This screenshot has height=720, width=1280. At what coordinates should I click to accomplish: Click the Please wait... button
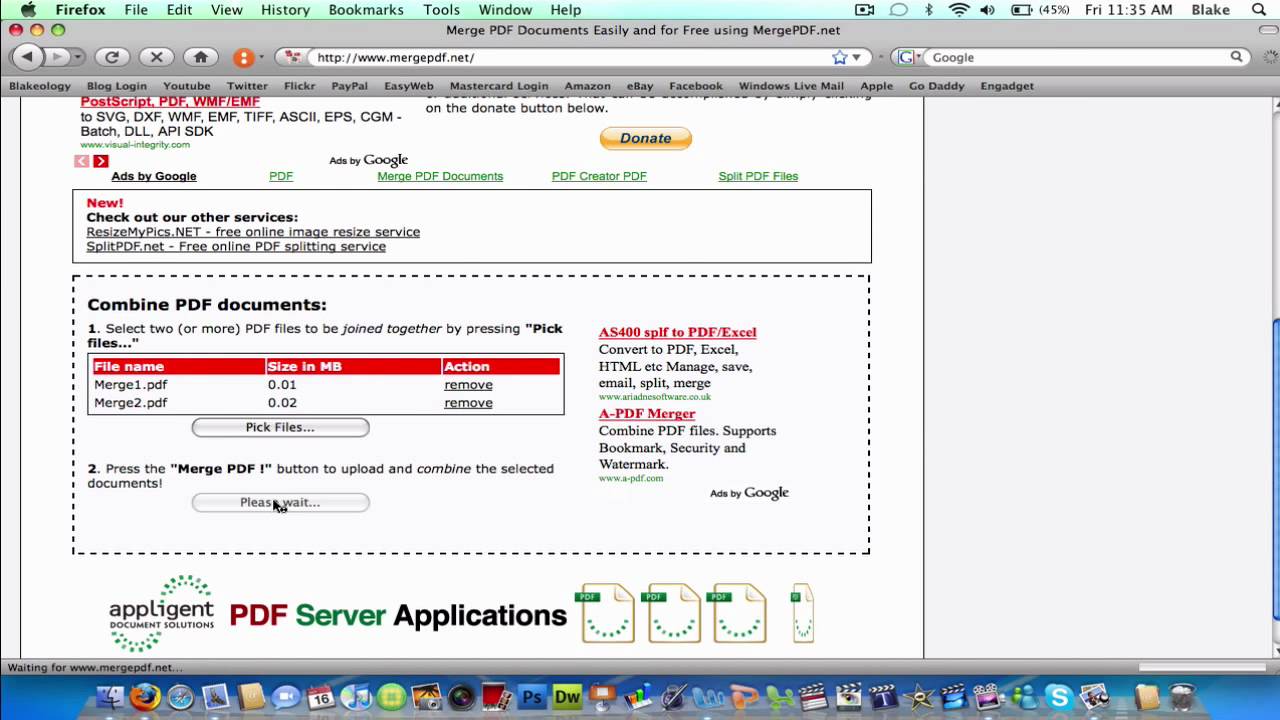pos(280,502)
